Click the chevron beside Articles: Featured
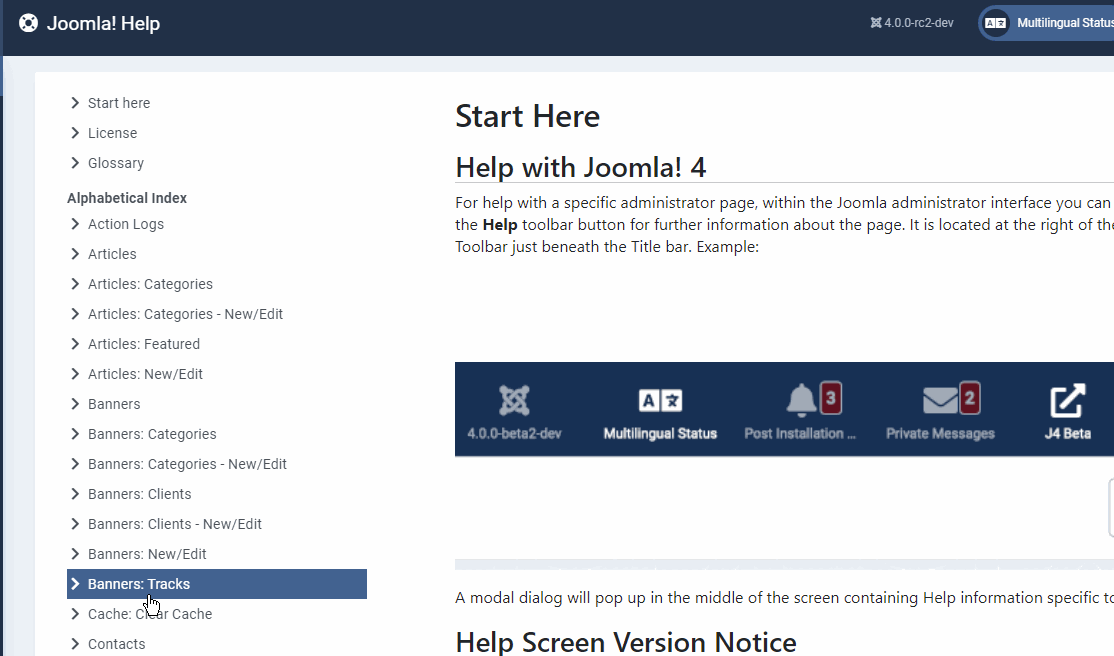Screen dimensions: 1114x656 point(75,344)
